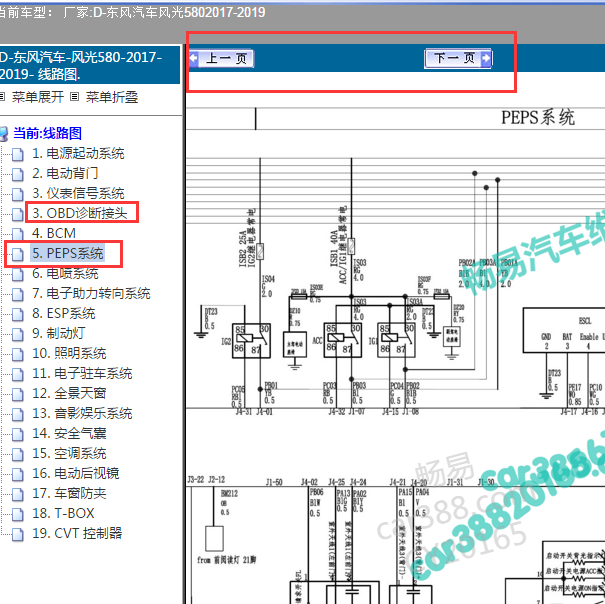
Task: Click the IG2 relay in the diagram
Action: (x=251, y=341)
